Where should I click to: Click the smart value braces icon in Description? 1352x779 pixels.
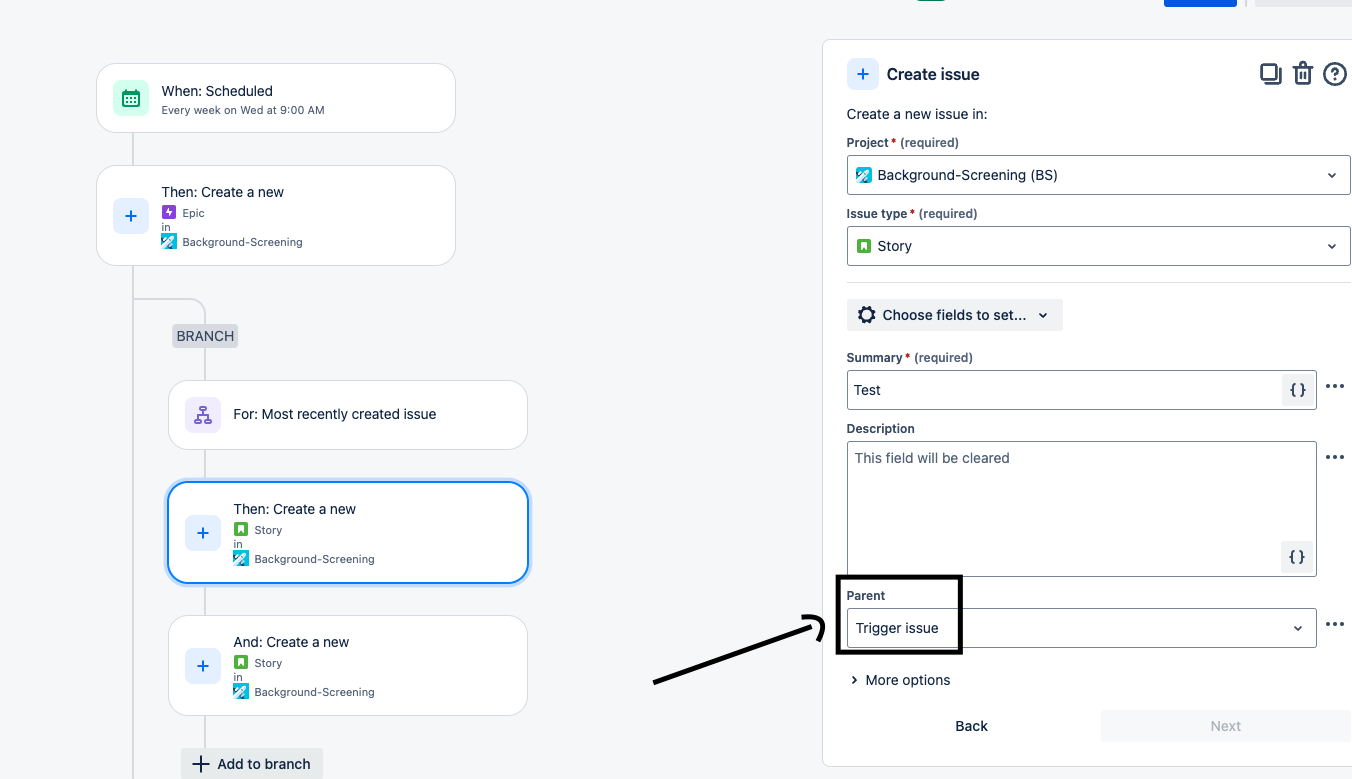click(1297, 557)
